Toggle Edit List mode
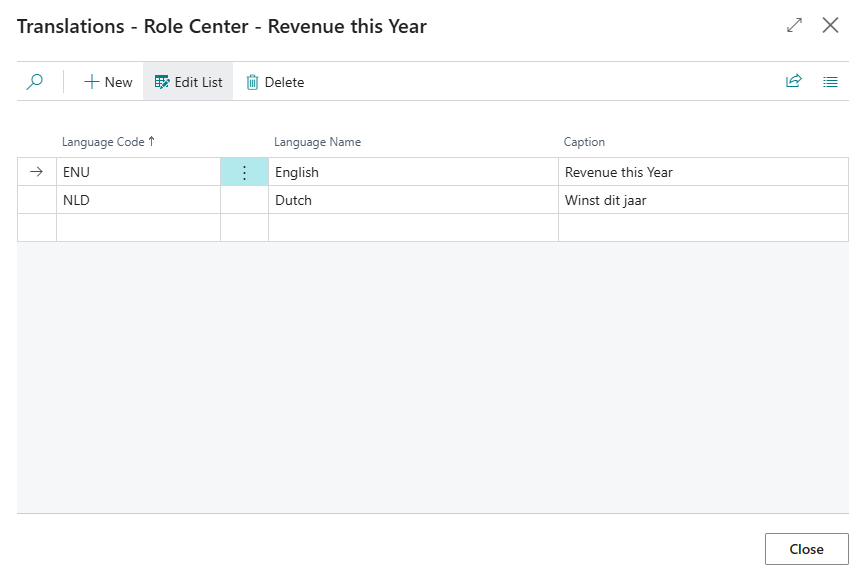The width and height of the screenshot is (866, 584). coord(188,82)
